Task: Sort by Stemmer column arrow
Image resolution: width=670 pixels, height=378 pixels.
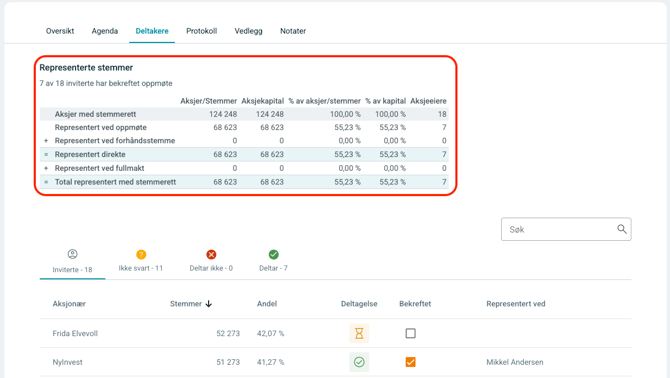Action: [x=209, y=304]
